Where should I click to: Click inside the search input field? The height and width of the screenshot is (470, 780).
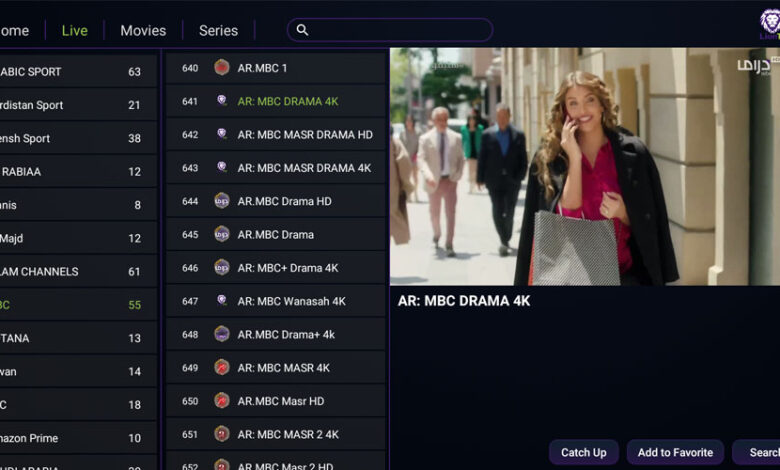[x=400, y=30]
